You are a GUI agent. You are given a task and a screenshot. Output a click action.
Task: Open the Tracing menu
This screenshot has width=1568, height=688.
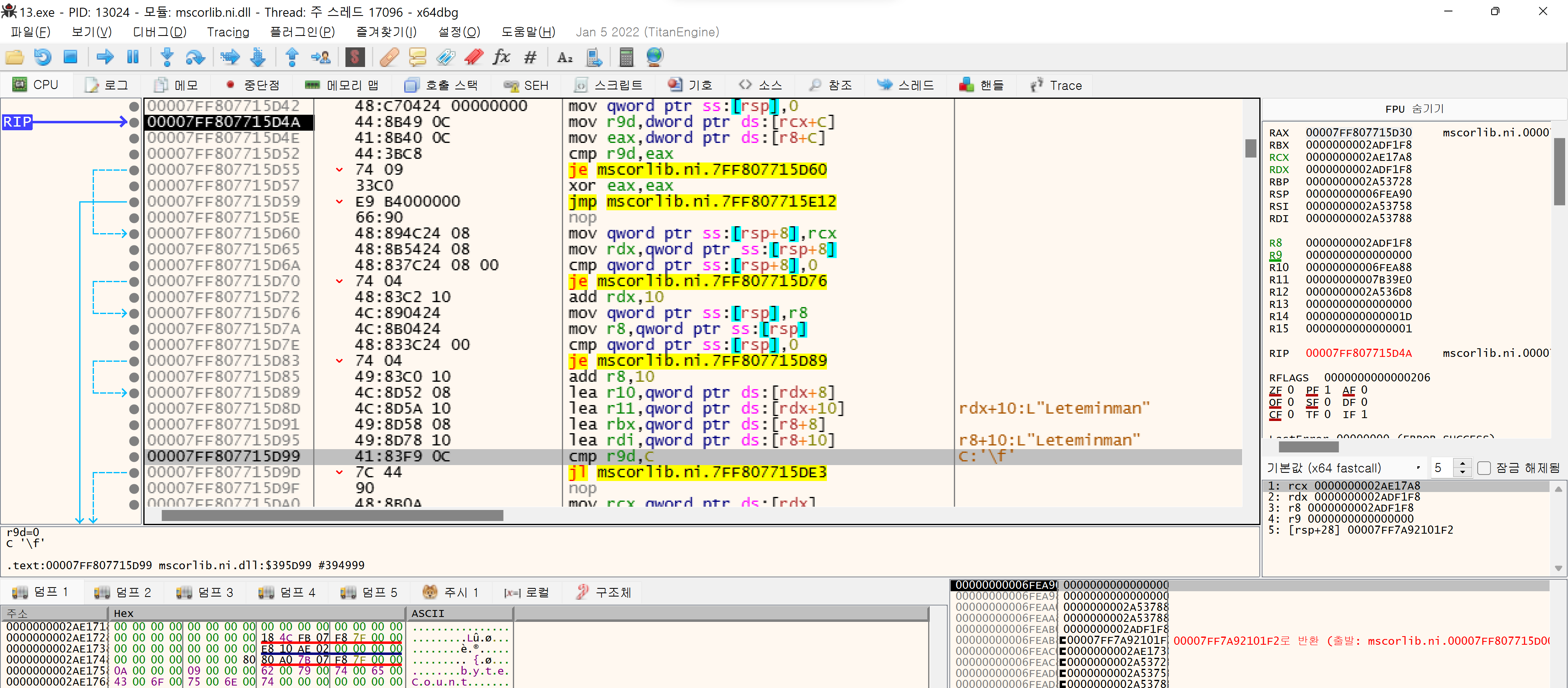[228, 32]
